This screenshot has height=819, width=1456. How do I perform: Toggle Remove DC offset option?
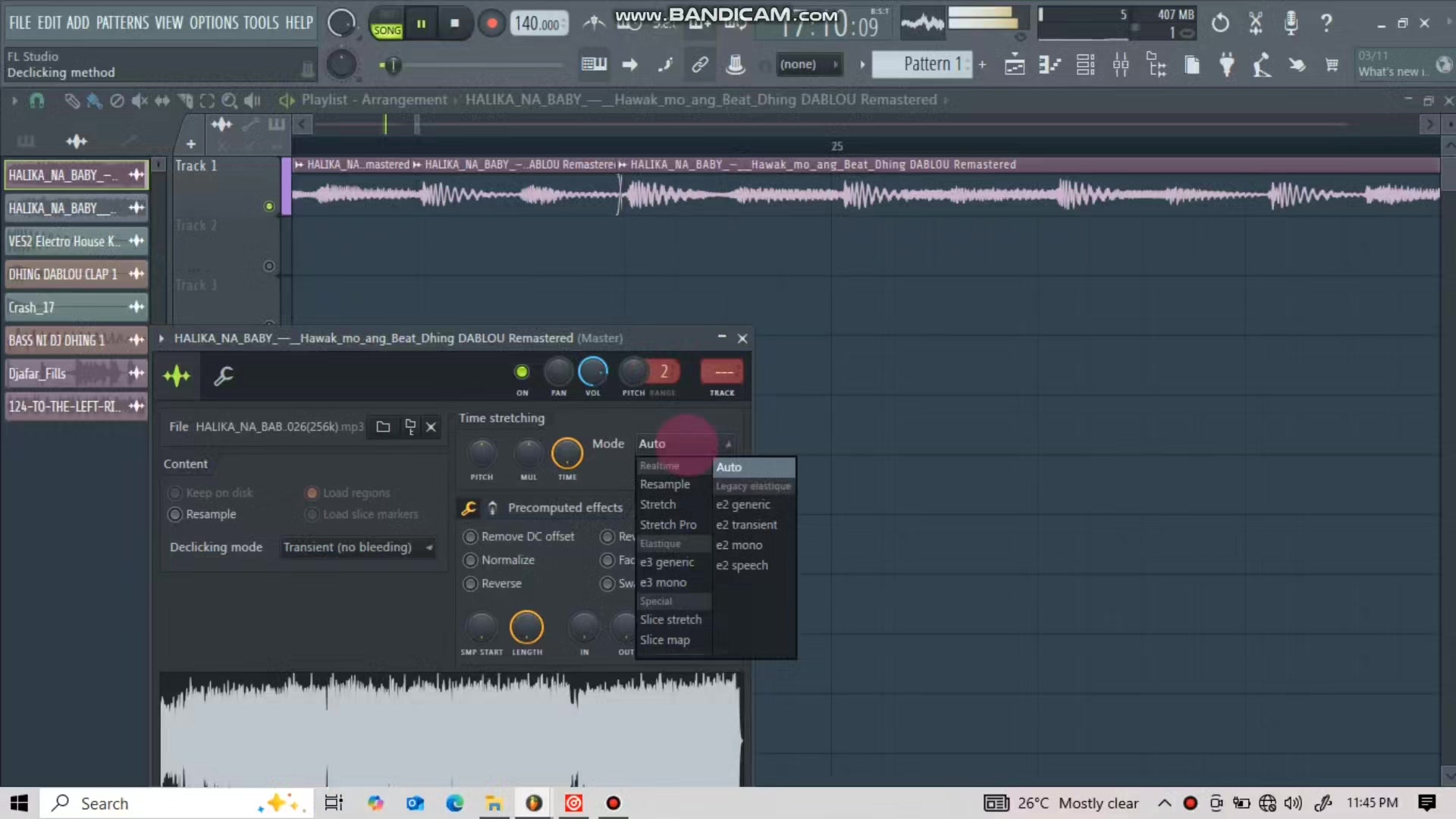[x=519, y=536]
